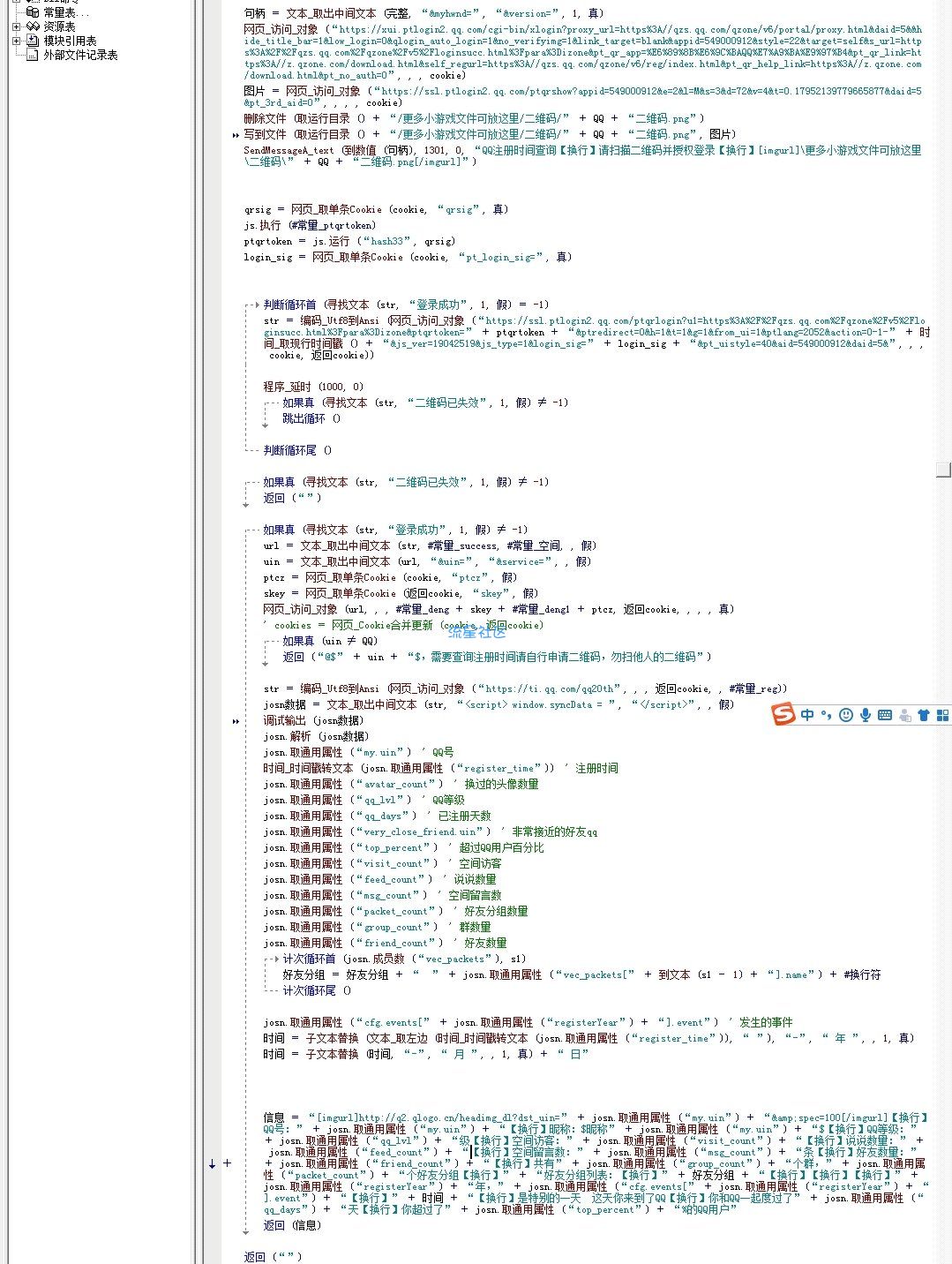
Task: Click the comment ' 说说数量
Action: click(469, 879)
